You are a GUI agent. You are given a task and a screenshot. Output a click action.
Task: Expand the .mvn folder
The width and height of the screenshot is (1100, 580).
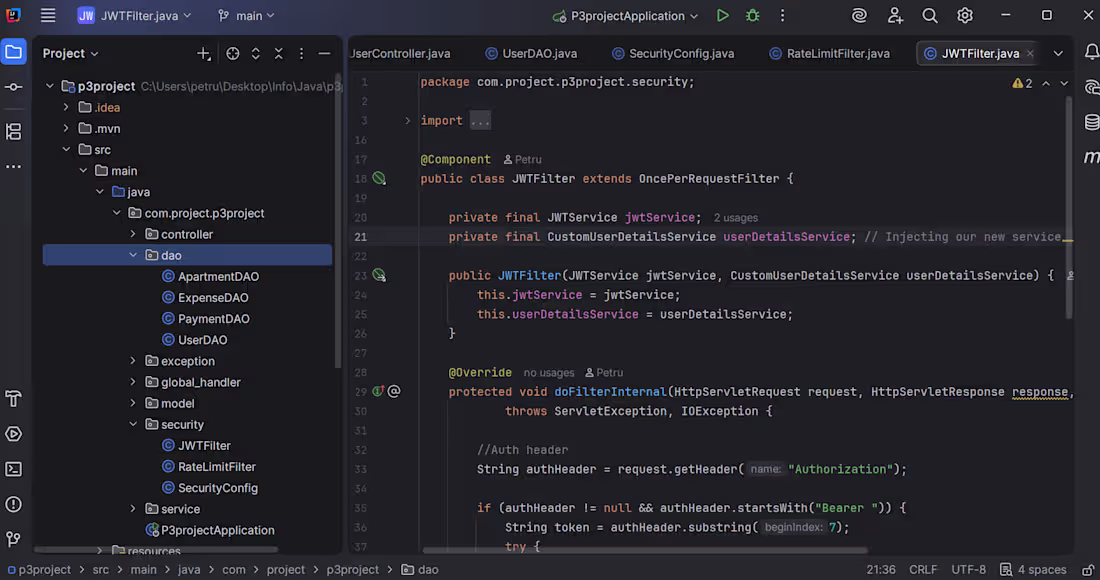66,128
